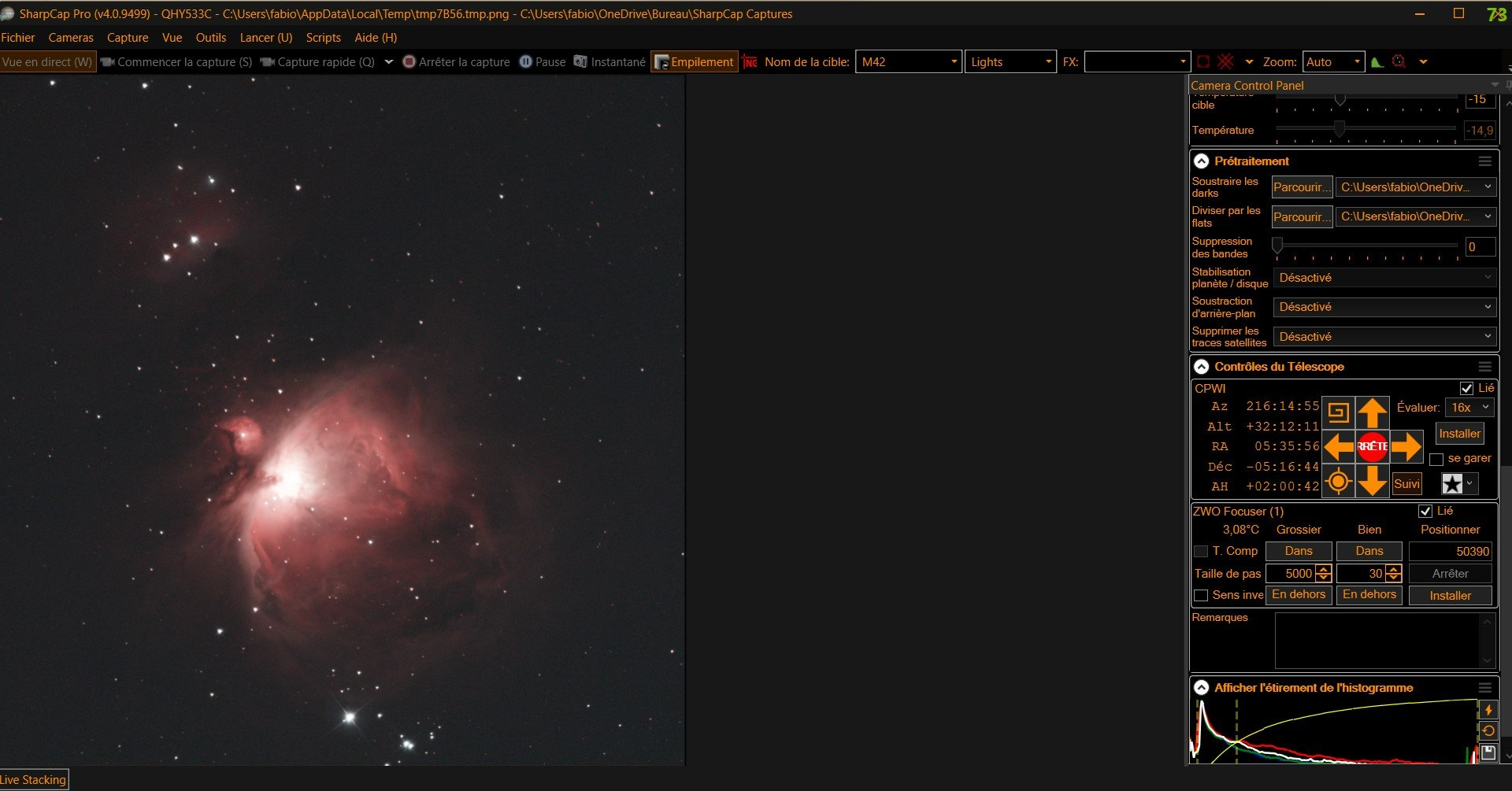This screenshot has width=1512, height=791.
Task: Open the Soustraction d'arrière-plan dropdown
Action: click(x=1384, y=307)
